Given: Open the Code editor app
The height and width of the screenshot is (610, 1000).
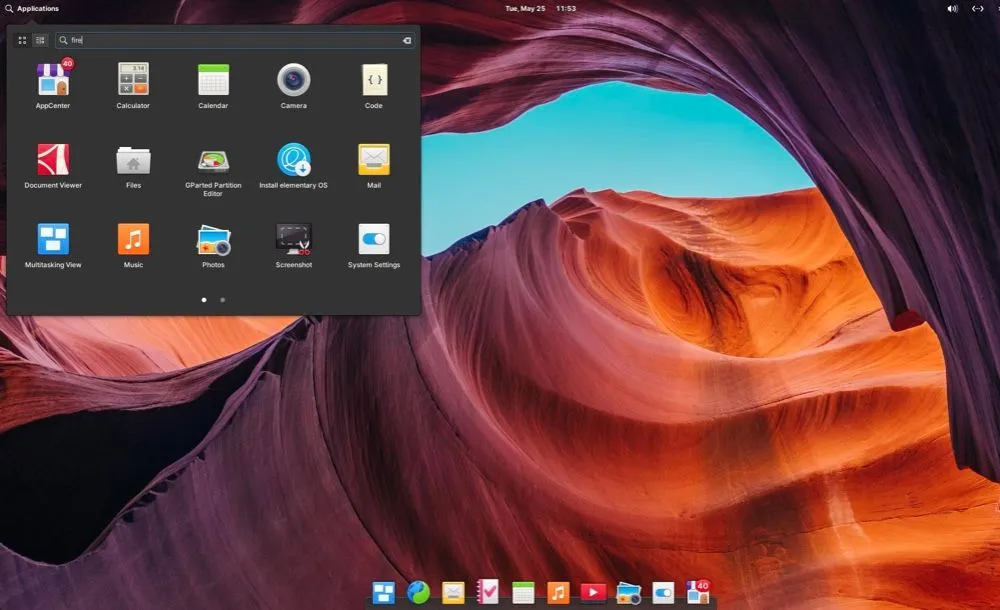Looking at the screenshot, I should point(374,84).
